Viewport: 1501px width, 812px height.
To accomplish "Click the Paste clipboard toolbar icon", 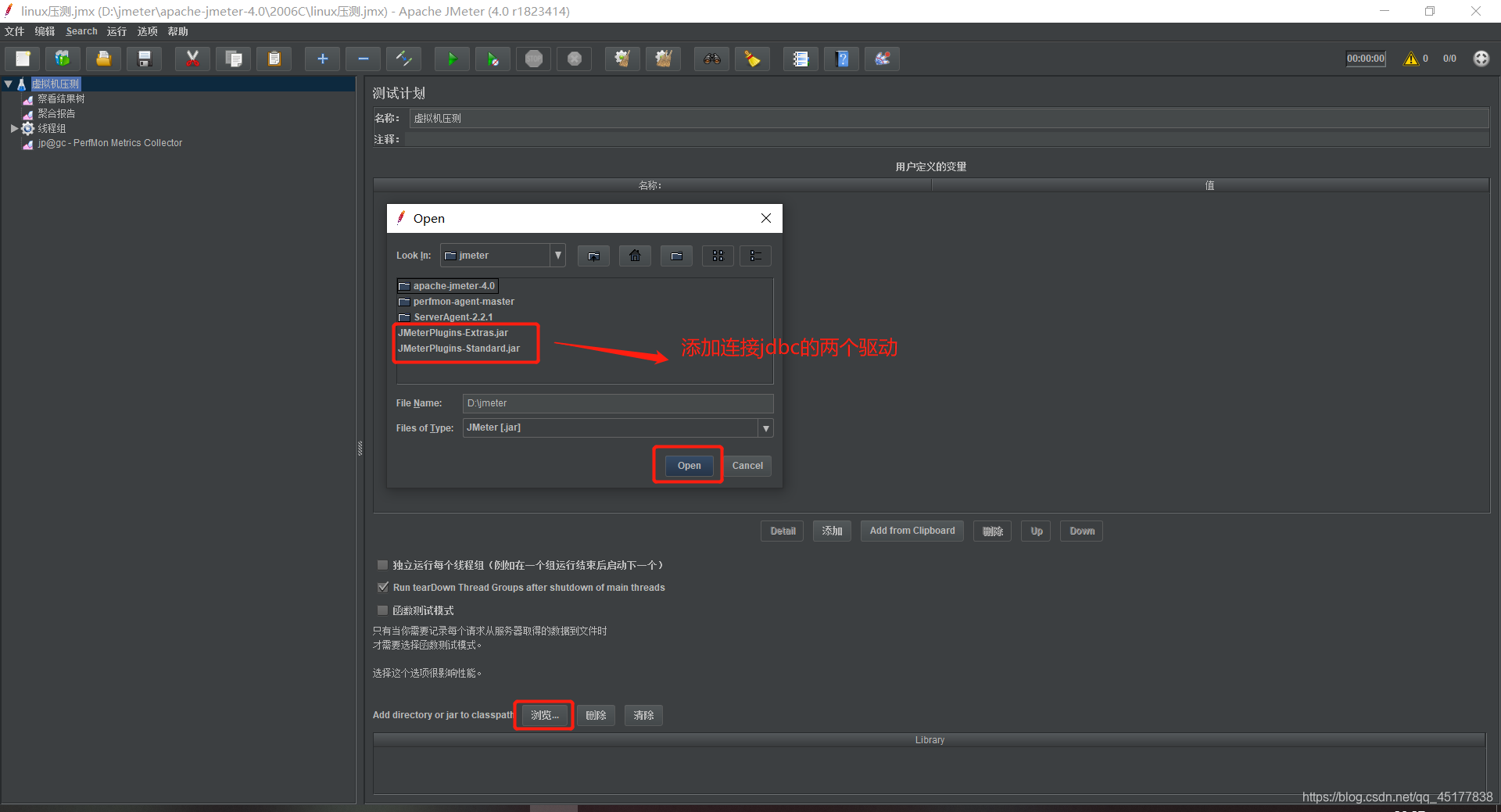I will click(x=274, y=59).
